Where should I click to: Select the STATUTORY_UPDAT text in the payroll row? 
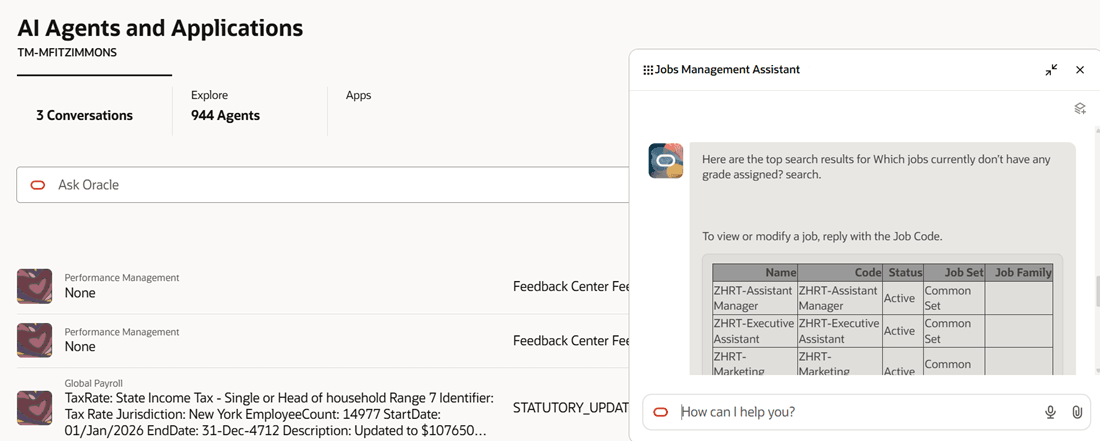(x=570, y=408)
